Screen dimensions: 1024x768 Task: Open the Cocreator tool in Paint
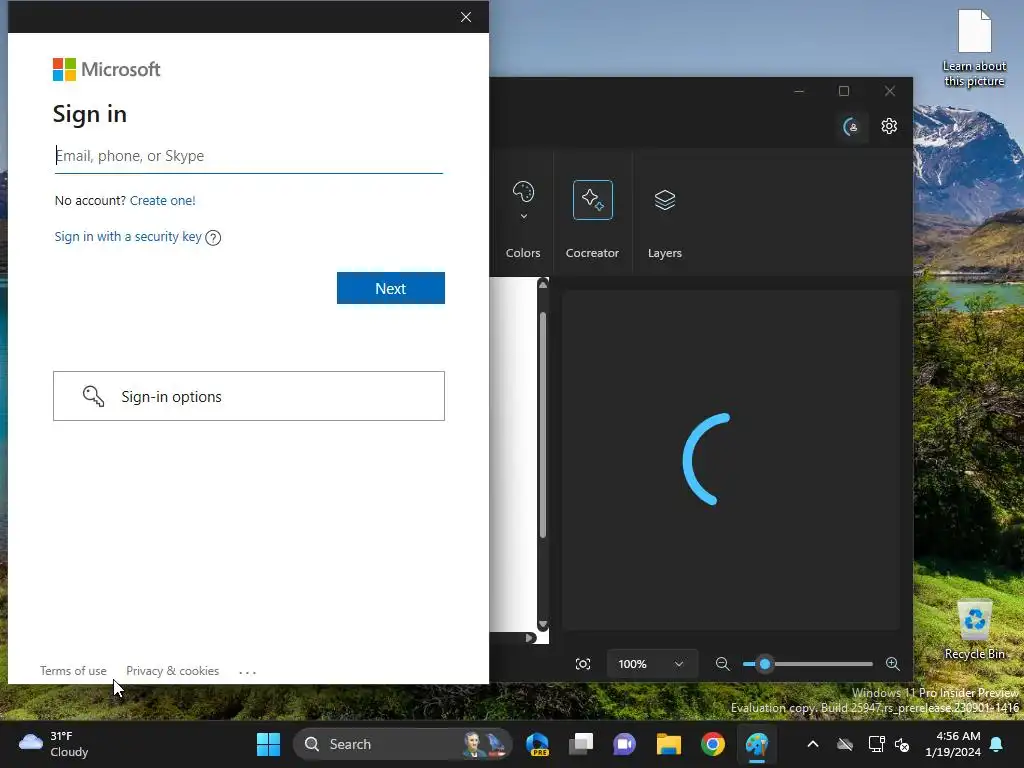click(592, 200)
